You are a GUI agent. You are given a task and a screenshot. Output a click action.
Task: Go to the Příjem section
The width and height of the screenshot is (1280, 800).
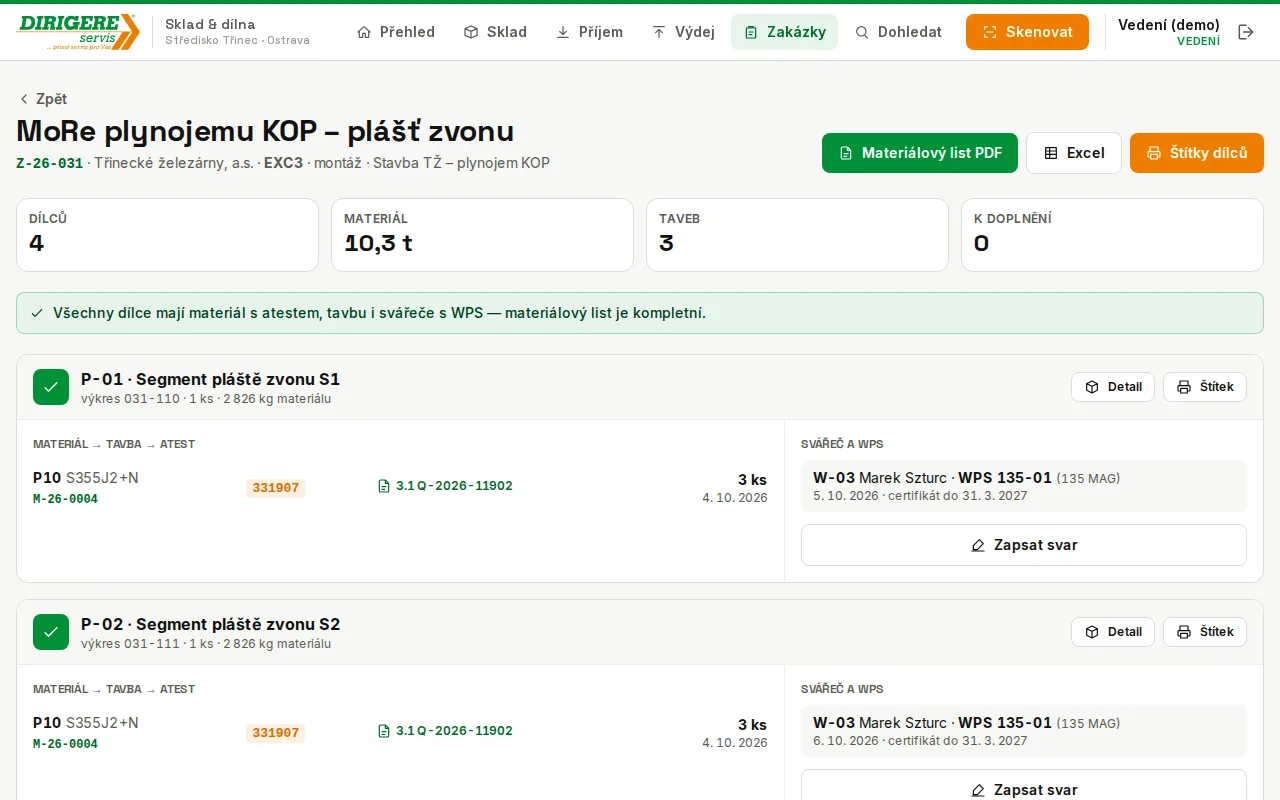click(x=590, y=32)
